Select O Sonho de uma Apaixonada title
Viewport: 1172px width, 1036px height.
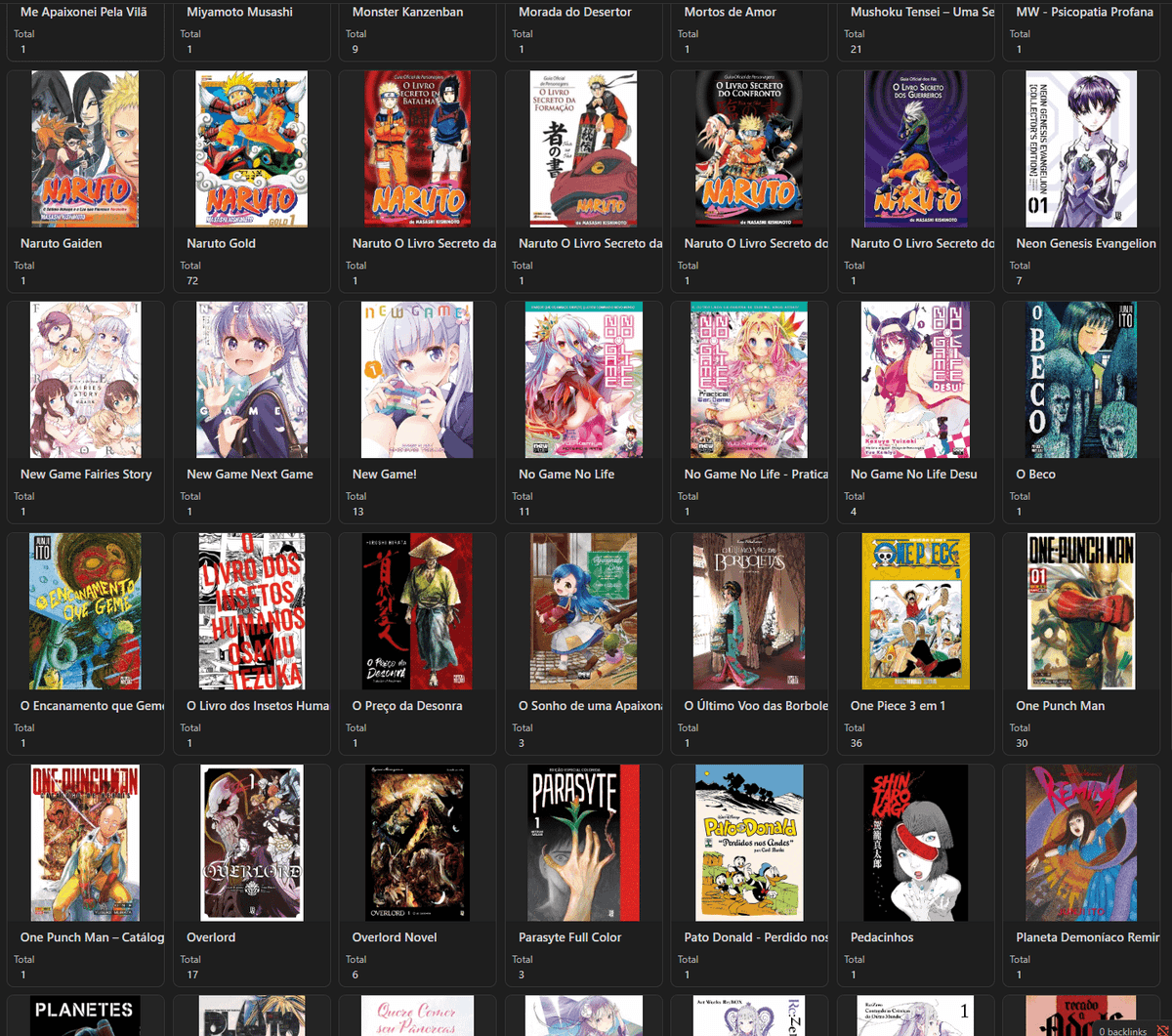pyautogui.click(x=591, y=706)
